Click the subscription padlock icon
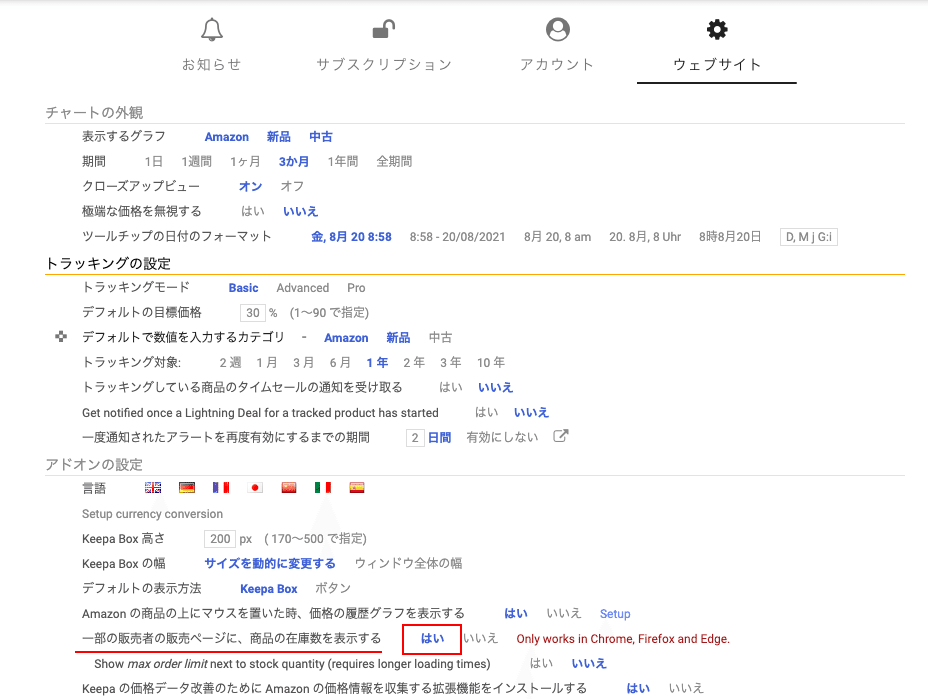This screenshot has width=928, height=699. (x=383, y=29)
